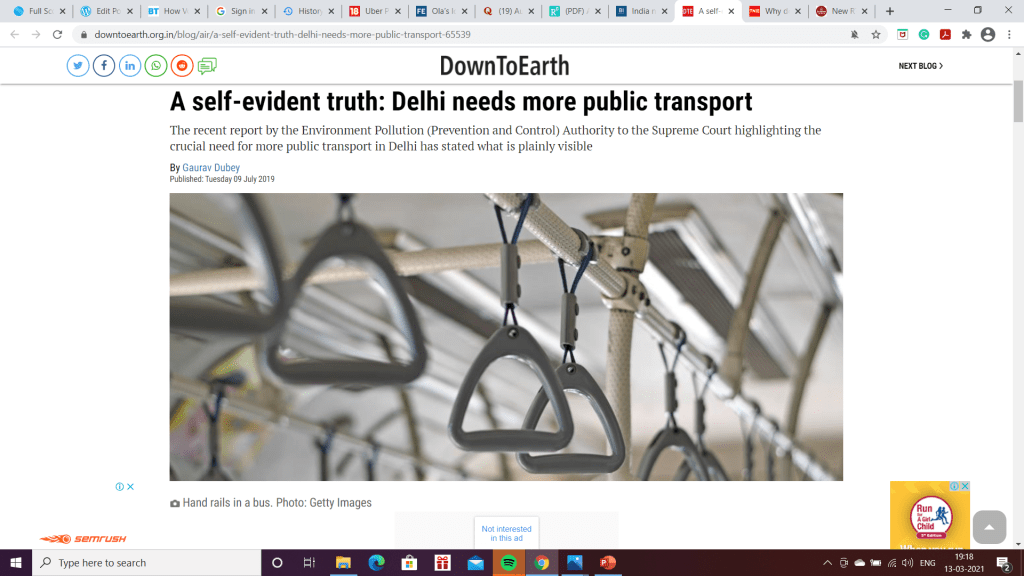Show hidden system tray icons arrow

pos(827,563)
